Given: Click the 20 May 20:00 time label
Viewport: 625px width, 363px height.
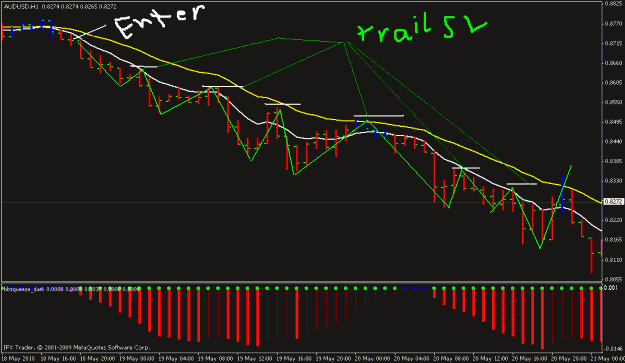Looking at the screenshot, I should (569, 358).
